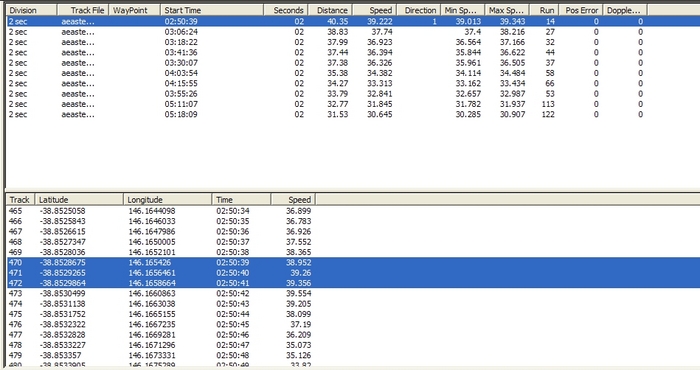Viewport: 700px width, 370px height.
Task: Click the Speed header in results table
Action: 375,10
